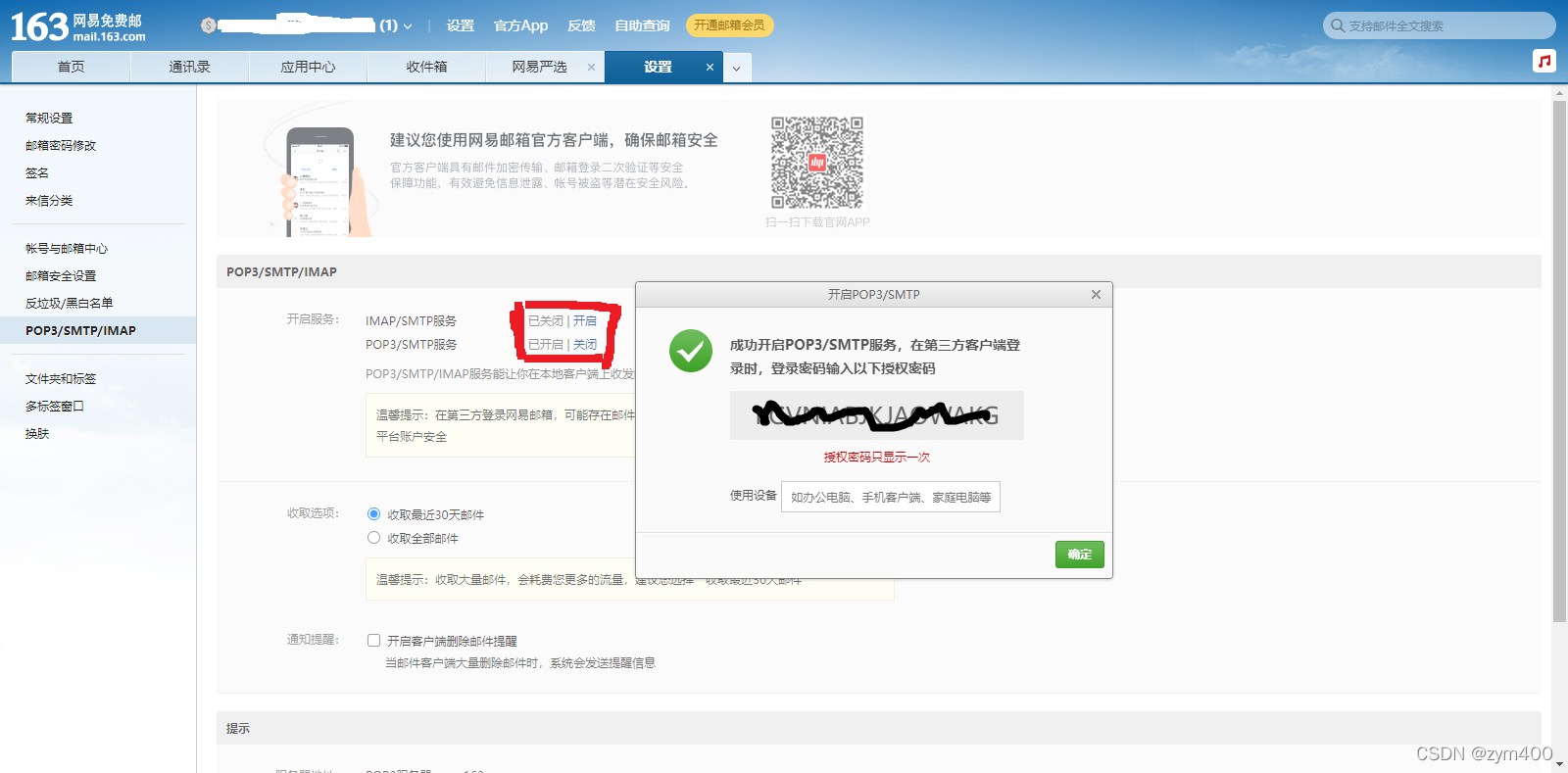Click 反馈 link in the header

click(581, 25)
